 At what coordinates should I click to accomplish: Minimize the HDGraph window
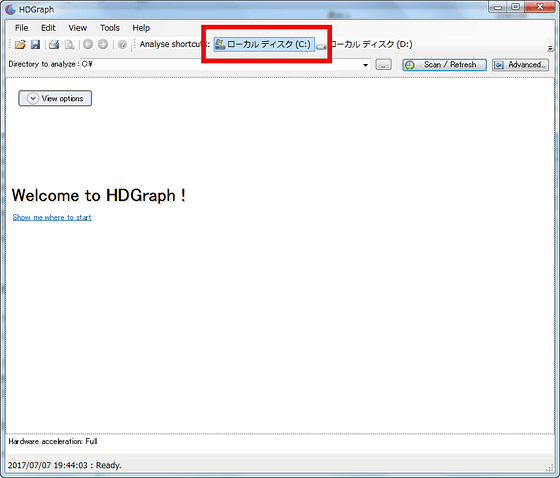pos(498,7)
